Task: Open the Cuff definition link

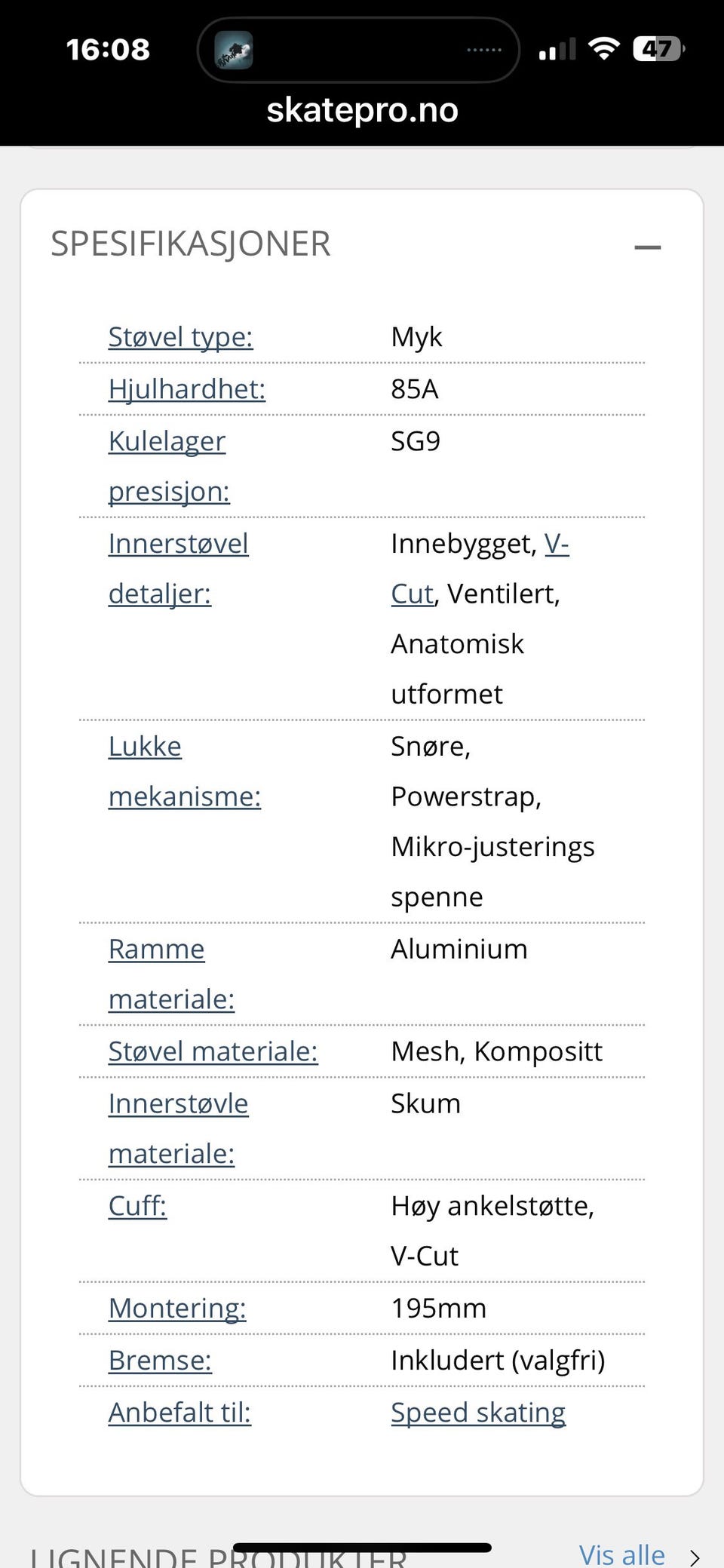Action: point(137,1206)
